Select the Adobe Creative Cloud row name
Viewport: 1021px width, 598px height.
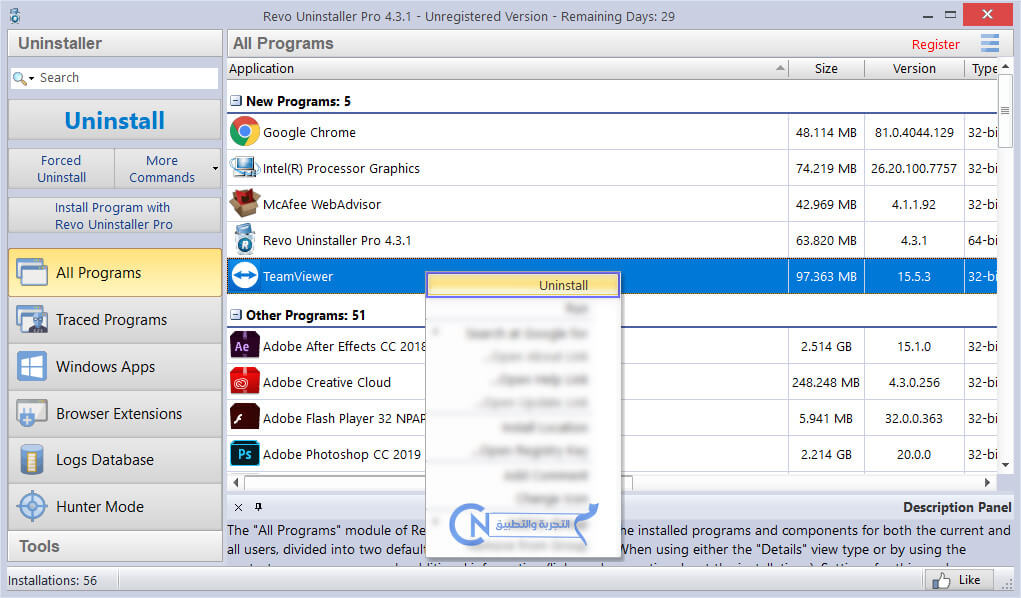pos(327,382)
